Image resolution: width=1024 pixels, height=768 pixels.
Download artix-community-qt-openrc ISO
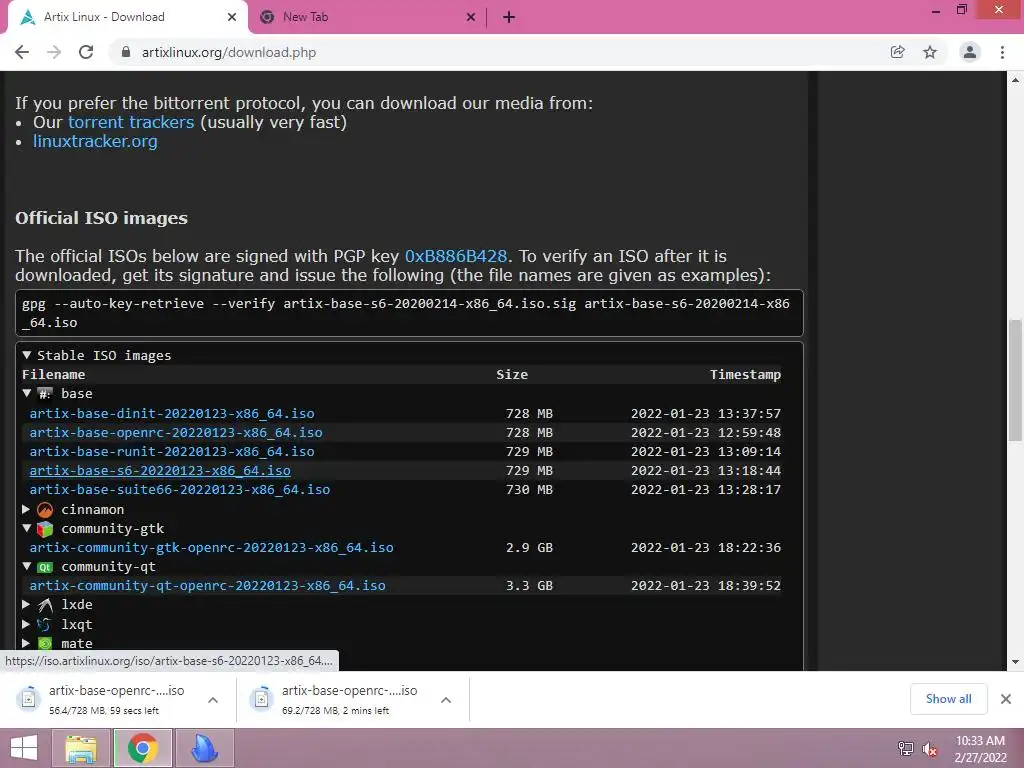pyautogui.click(x=208, y=585)
